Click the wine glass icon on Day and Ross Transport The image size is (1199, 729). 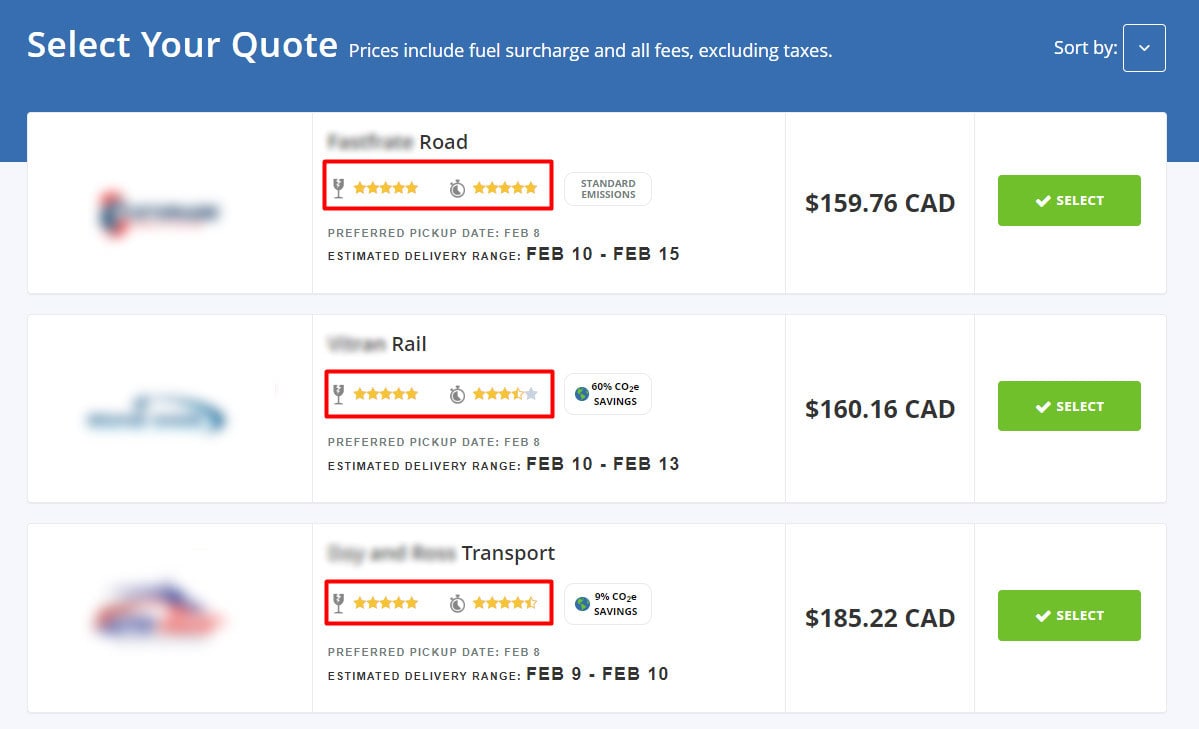[x=341, y=603]
